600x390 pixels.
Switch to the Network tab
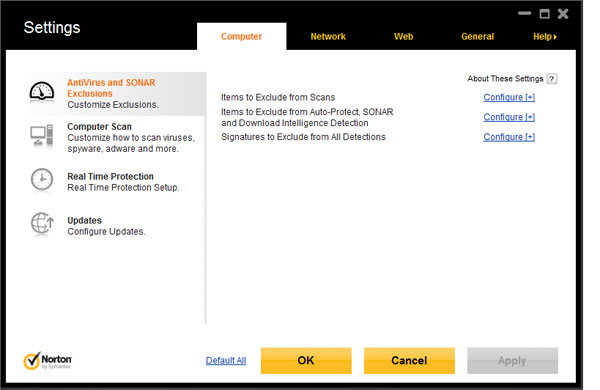328,37
